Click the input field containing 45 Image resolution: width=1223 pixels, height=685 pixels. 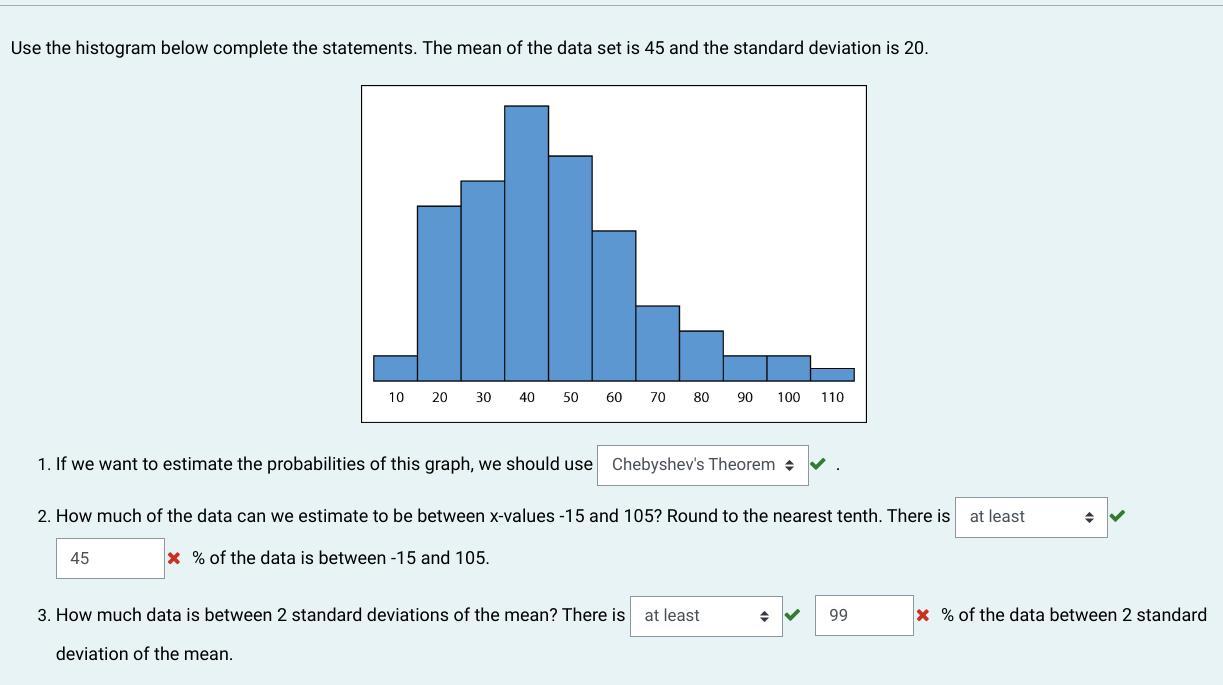click(x=110, y=558)
